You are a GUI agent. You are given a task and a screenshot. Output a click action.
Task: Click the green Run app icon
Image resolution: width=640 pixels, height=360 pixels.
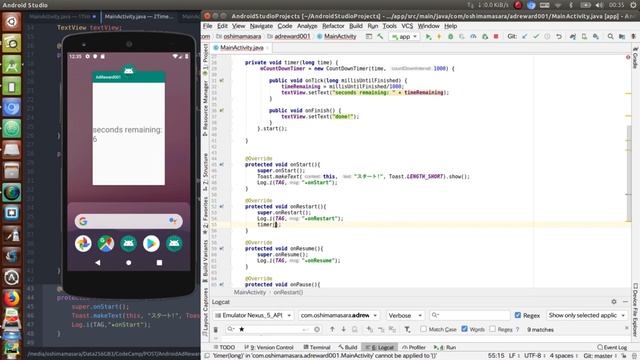pos(428,37)
